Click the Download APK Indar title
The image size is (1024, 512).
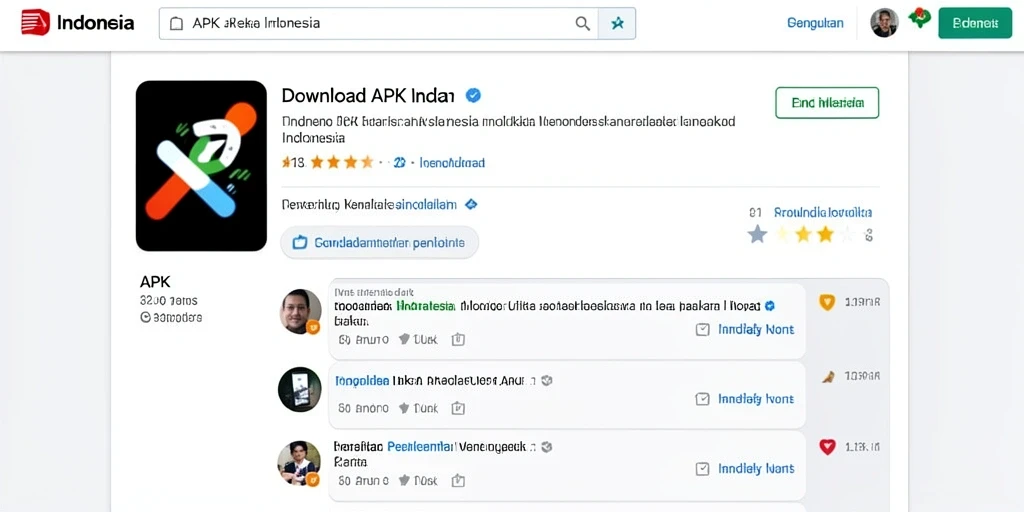click(368, 95)
